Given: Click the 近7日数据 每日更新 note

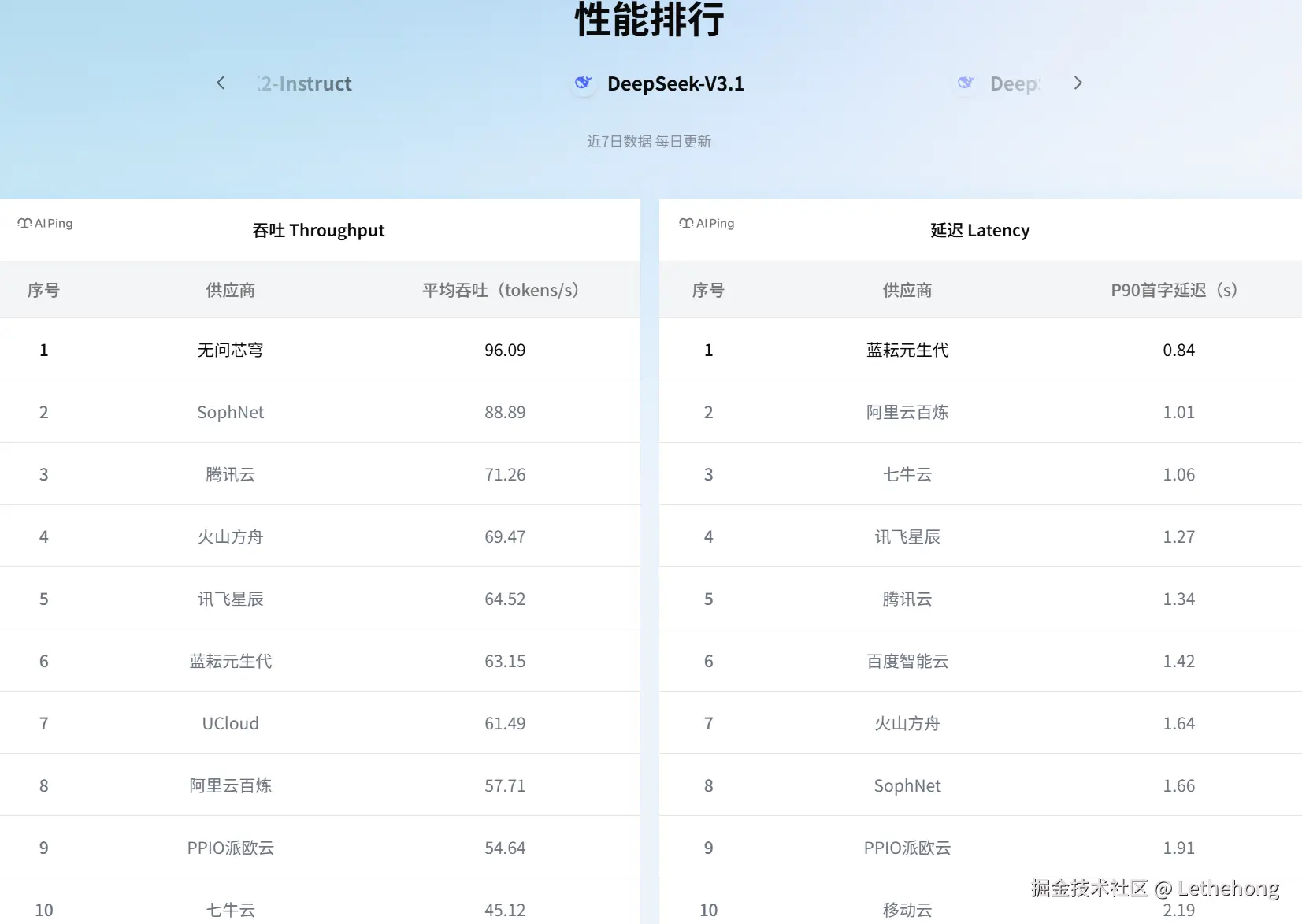Looking at the screenshot, I should [649, 141].
